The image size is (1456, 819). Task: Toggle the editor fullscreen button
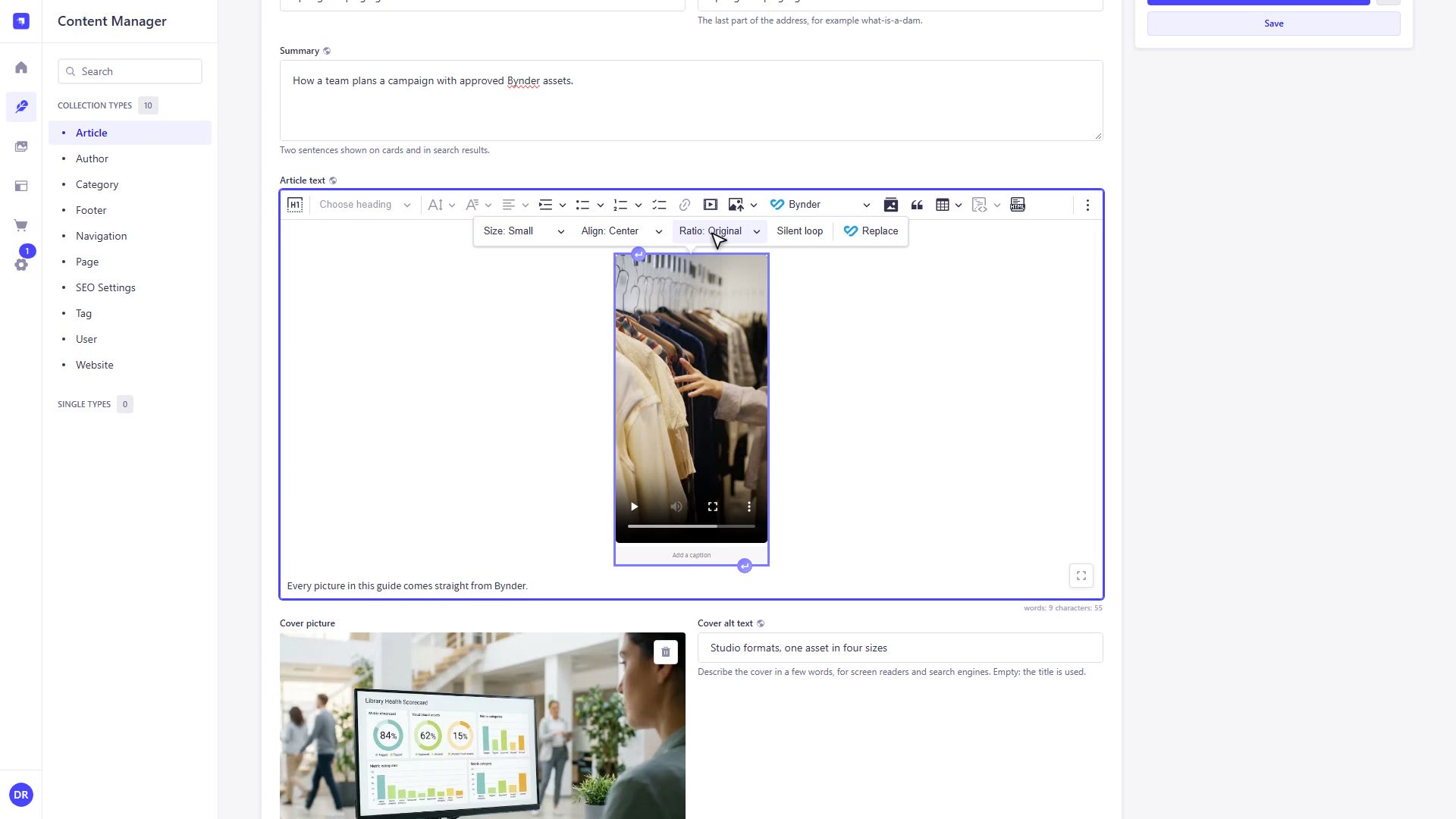click(1081, 576)
